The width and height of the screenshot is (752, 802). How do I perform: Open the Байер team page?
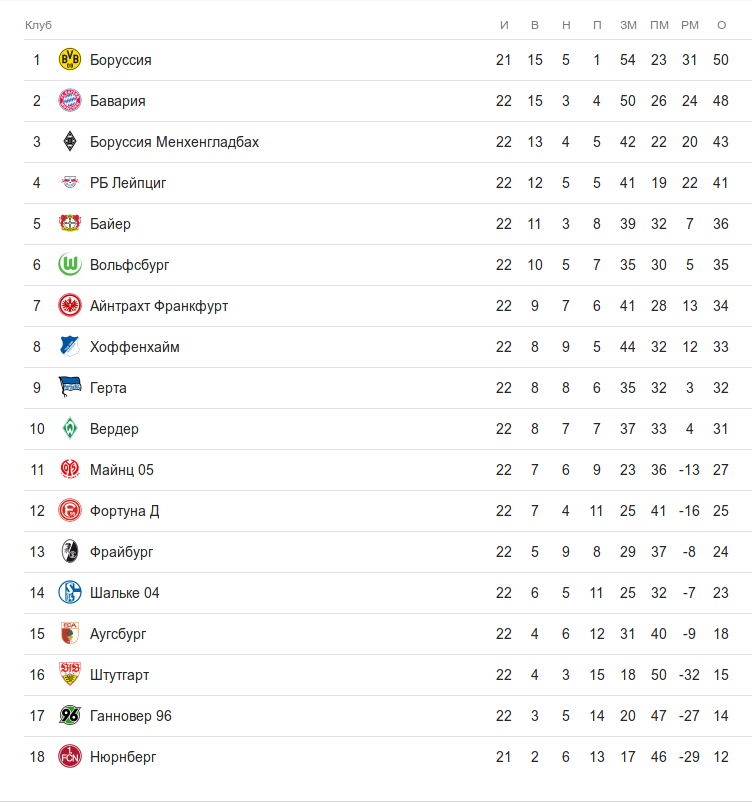pos(110,224)
